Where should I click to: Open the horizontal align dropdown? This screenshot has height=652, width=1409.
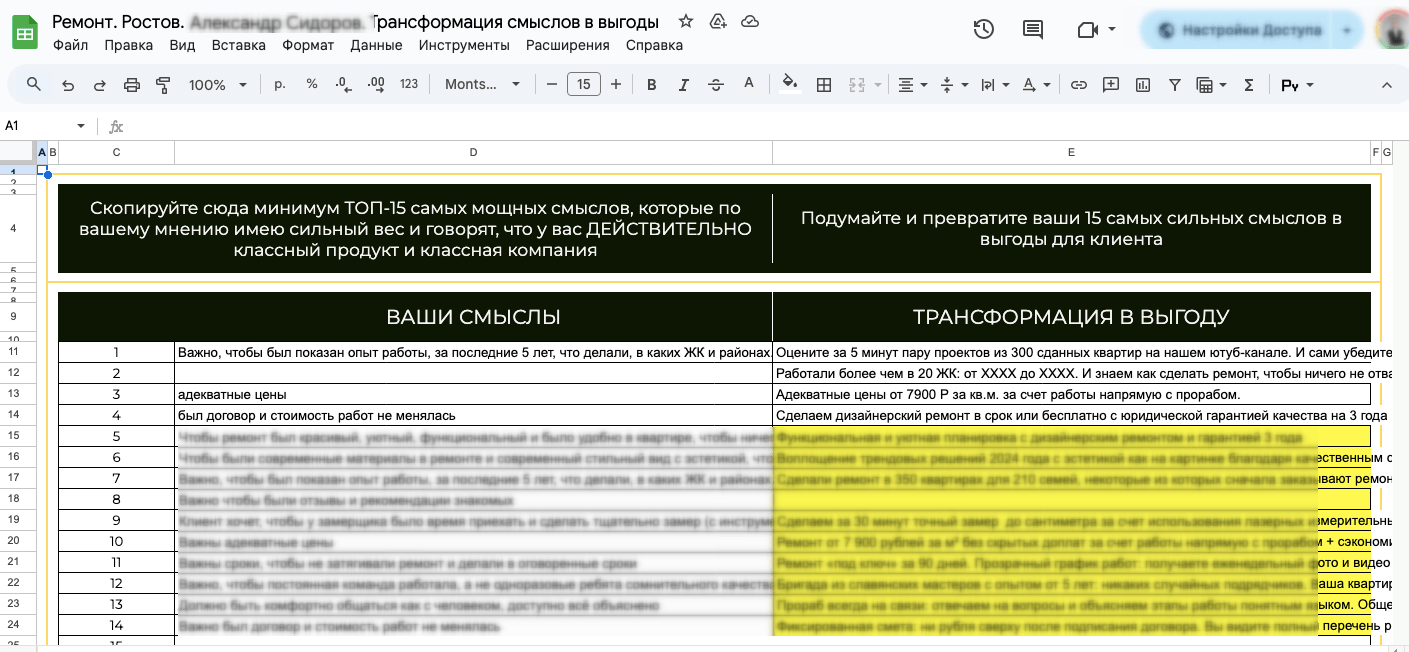point(911,85)
